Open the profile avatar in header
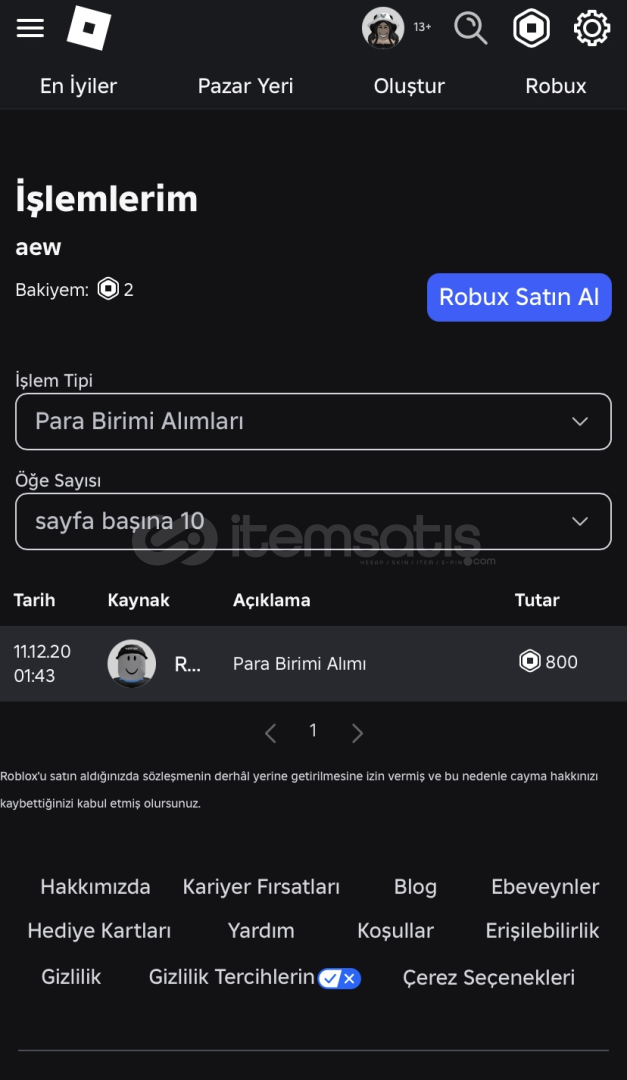The height and width of the screenshot is (1080, 627). coord(382,28)
